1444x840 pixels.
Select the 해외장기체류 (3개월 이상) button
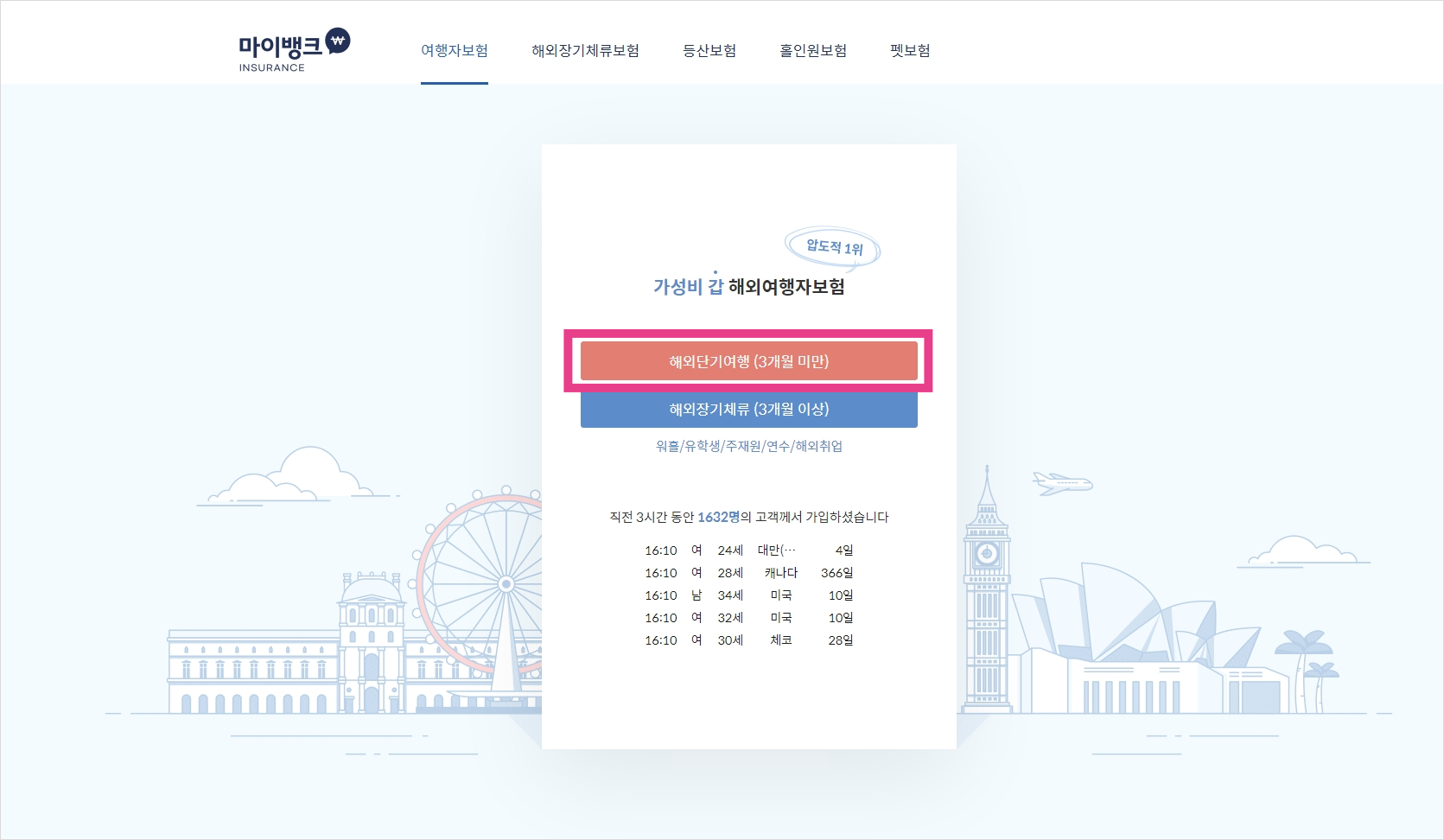coord(749,408)
